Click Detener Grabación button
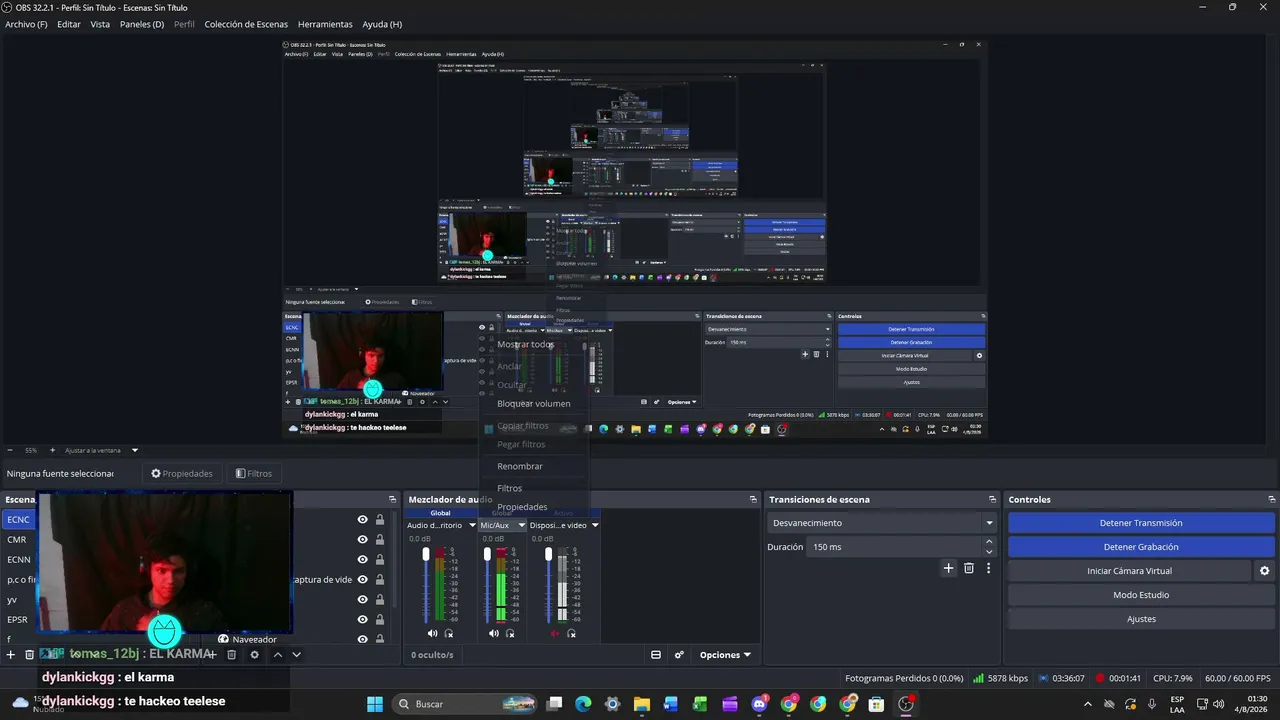The width and height of the screenshot is (1280, 720). (x=1141, y=547)
